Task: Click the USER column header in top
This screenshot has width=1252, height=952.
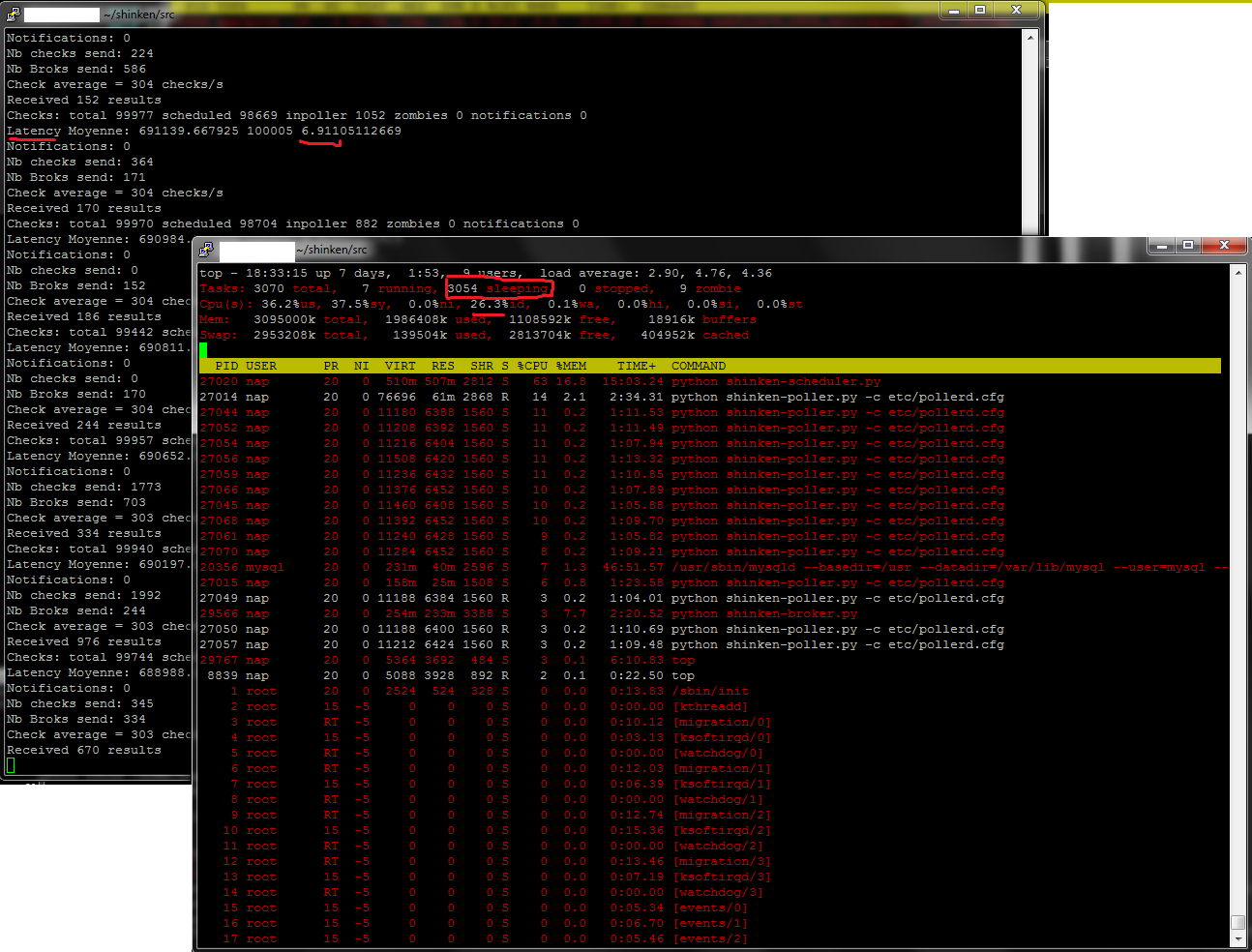Action: (261, 366)
